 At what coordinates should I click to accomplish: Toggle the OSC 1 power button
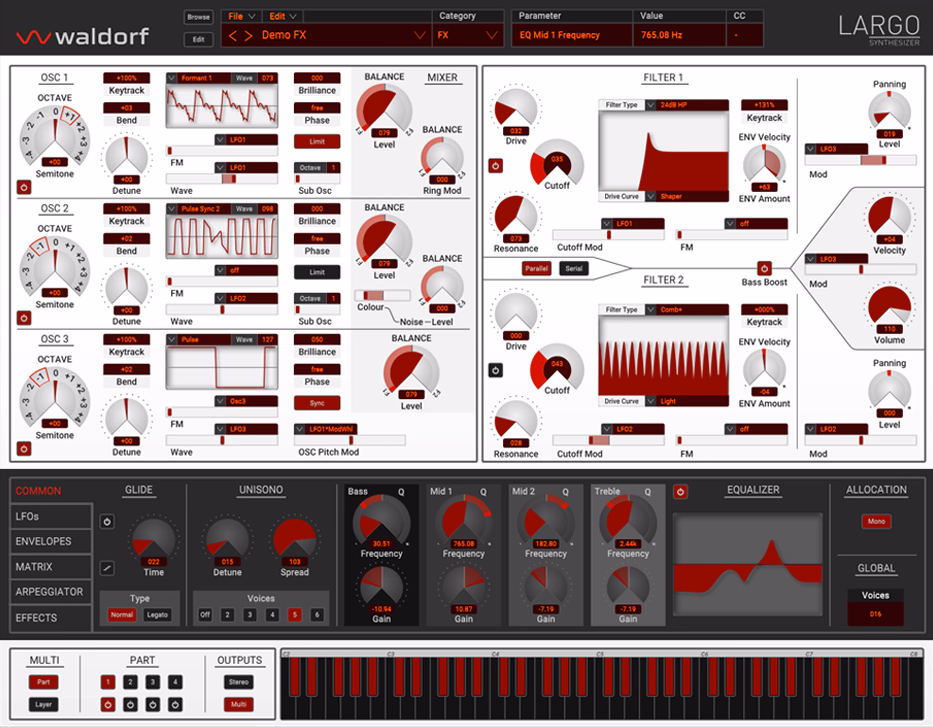pyautogui.click(x=24, y=187)
